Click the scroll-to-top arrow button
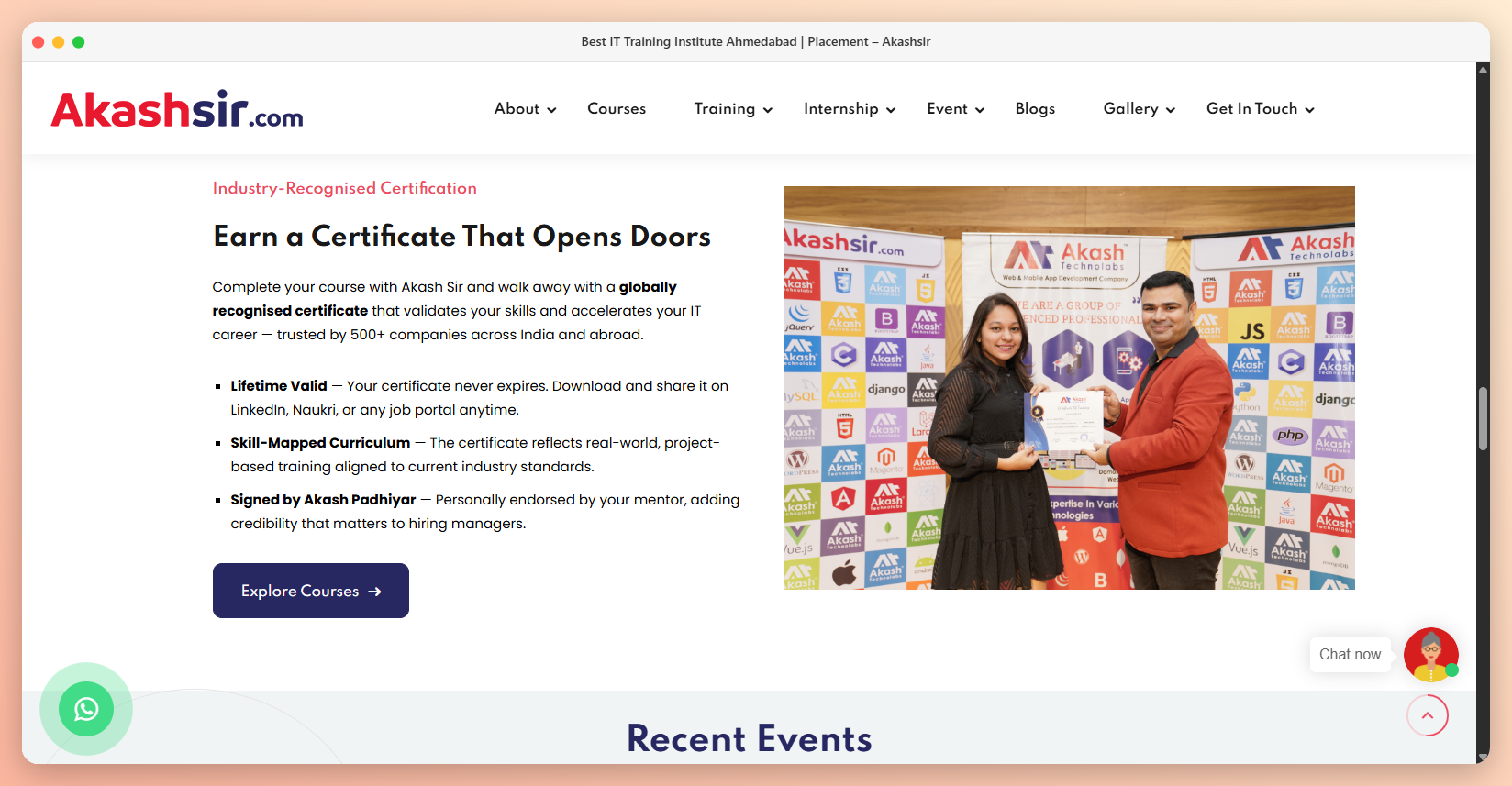Image resolution: width=1512 pixels, height=786 pixels. coord(1428,715)
